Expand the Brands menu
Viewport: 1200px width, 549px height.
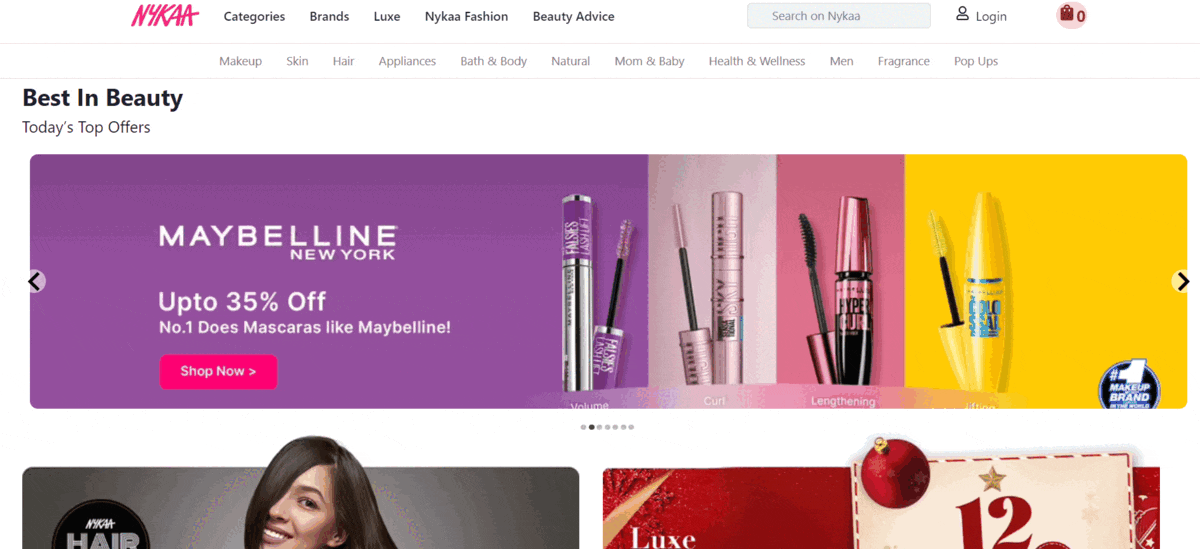(x=329, y=17)
